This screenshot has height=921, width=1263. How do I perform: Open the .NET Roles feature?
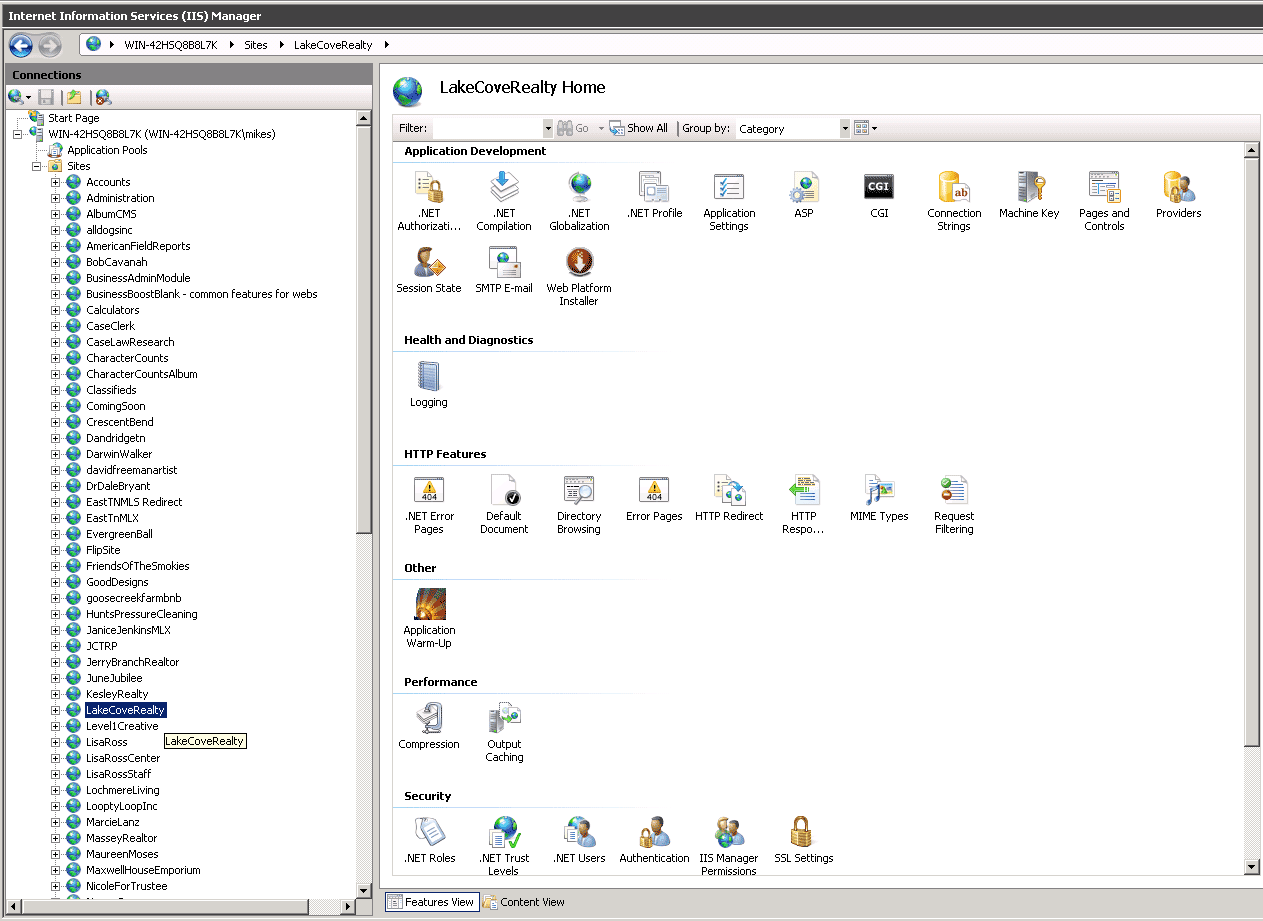(429, 840)
